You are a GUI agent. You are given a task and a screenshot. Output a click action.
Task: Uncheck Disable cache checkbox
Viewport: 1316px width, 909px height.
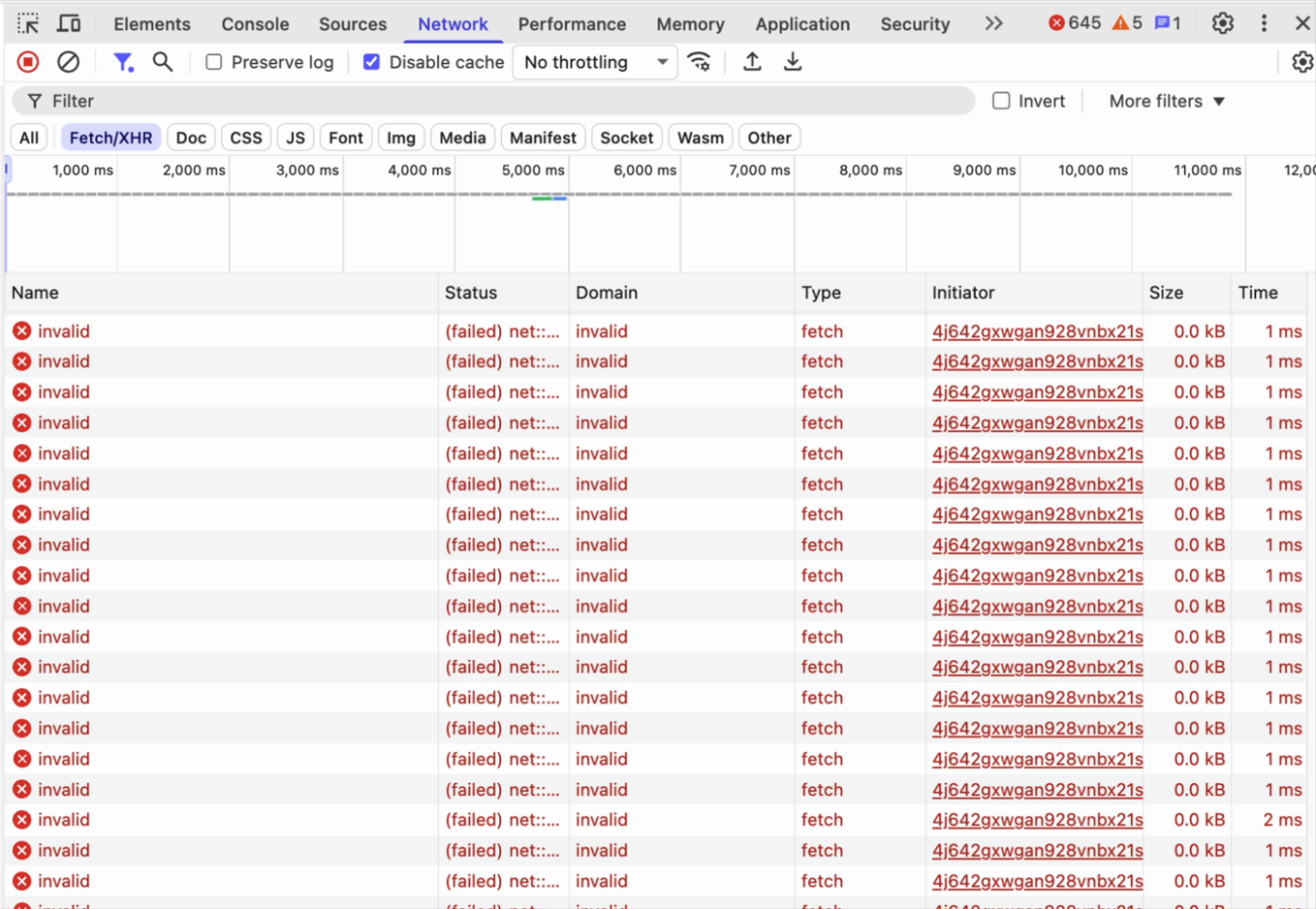[x=371, y=62]
